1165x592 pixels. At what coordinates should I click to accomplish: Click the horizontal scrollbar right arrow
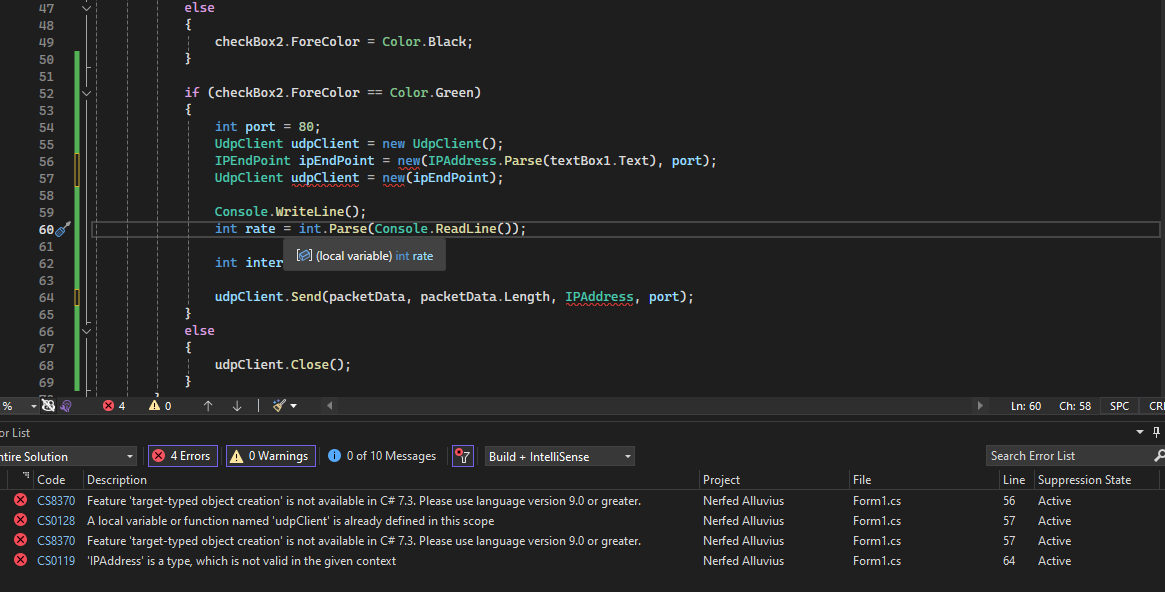pyautogui.click(x=980, y=406)
